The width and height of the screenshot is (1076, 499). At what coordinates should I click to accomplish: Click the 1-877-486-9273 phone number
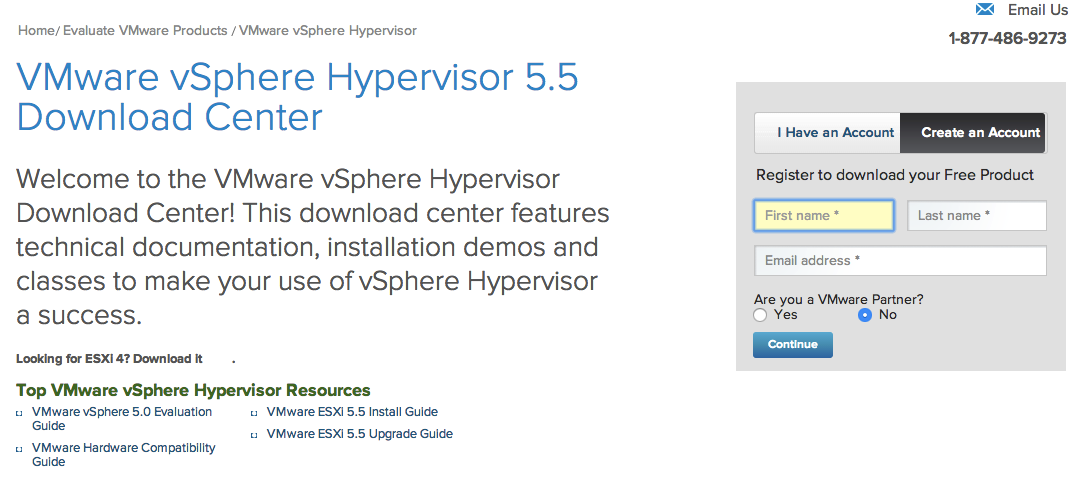[1007, 39]
